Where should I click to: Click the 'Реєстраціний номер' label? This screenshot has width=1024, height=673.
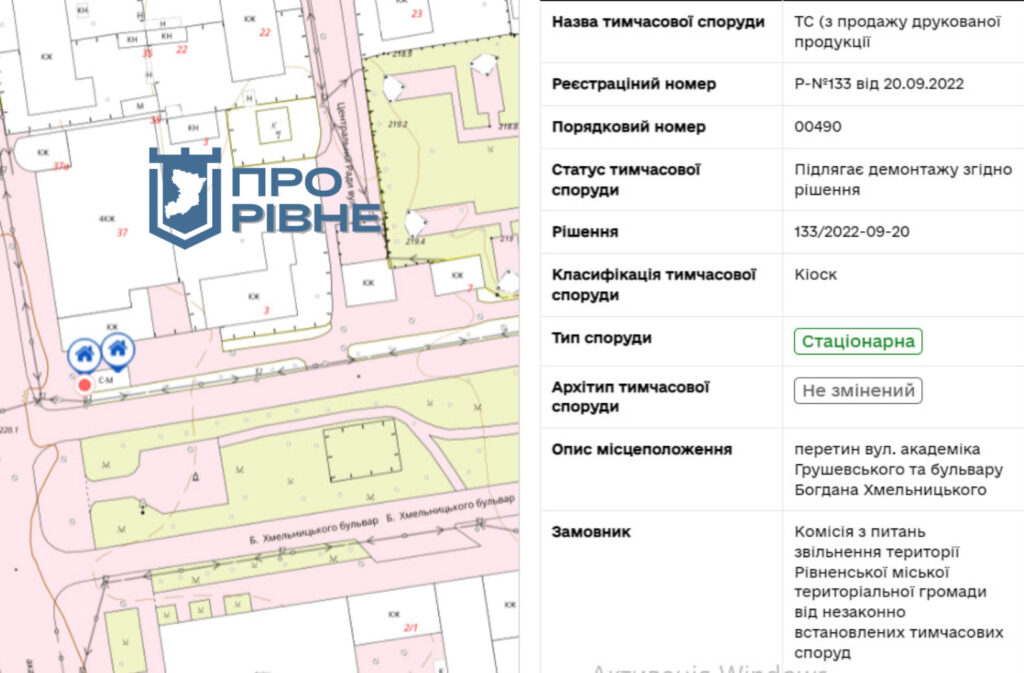coord(633,84)
